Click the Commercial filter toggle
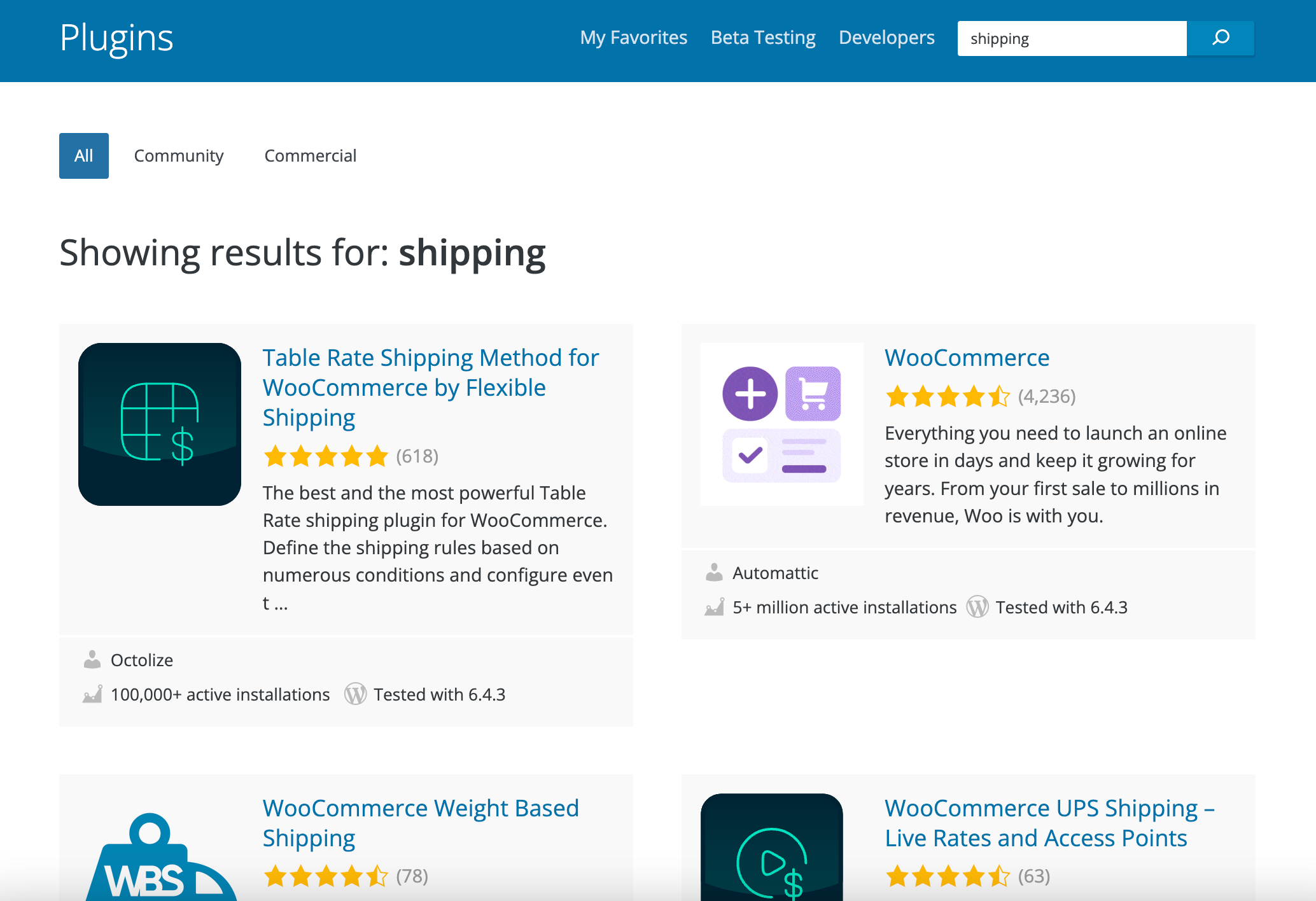 (310, 155)
